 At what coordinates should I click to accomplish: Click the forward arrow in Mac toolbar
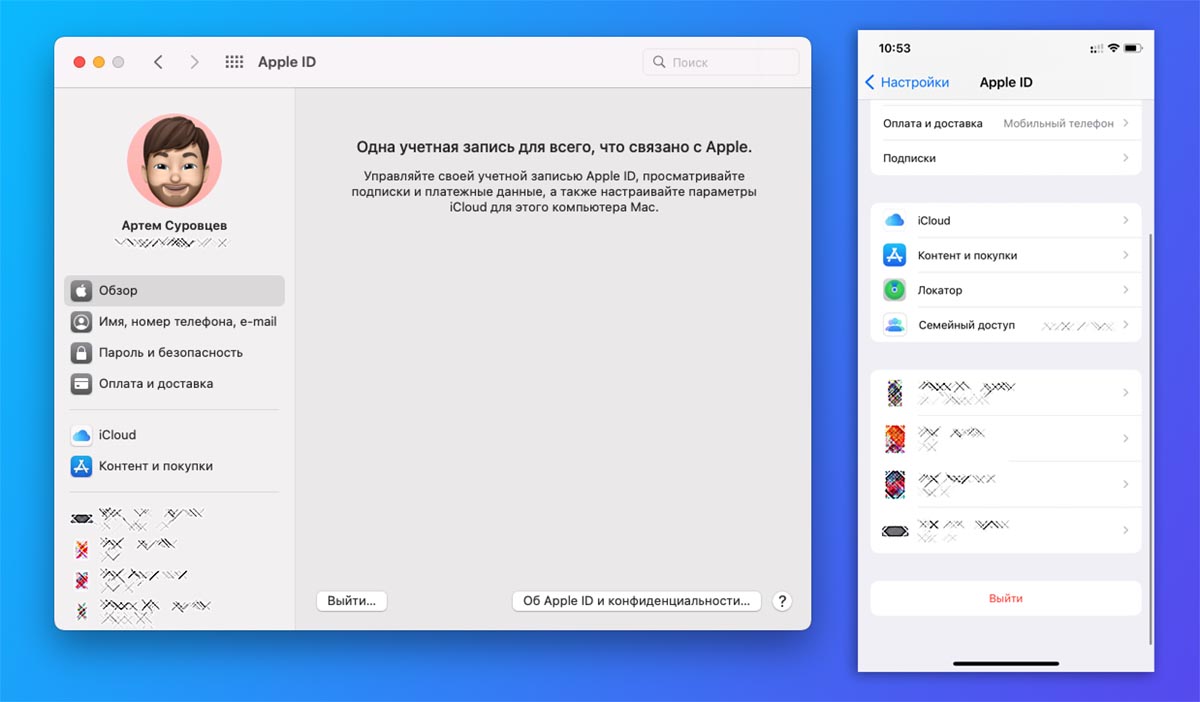194,62
